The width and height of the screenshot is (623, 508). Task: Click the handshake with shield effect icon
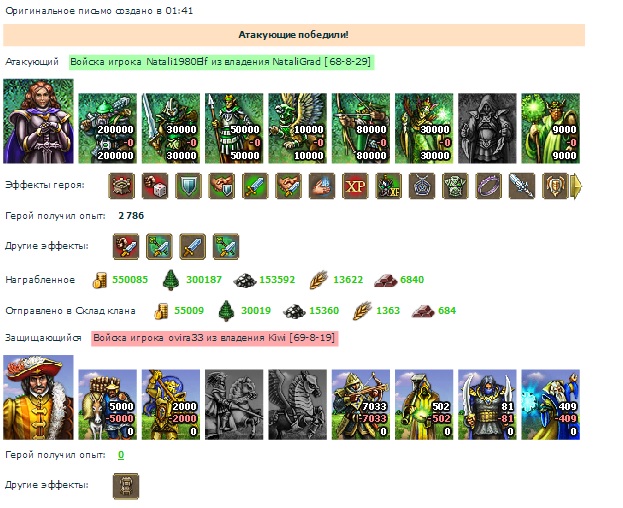pos(222,186)
